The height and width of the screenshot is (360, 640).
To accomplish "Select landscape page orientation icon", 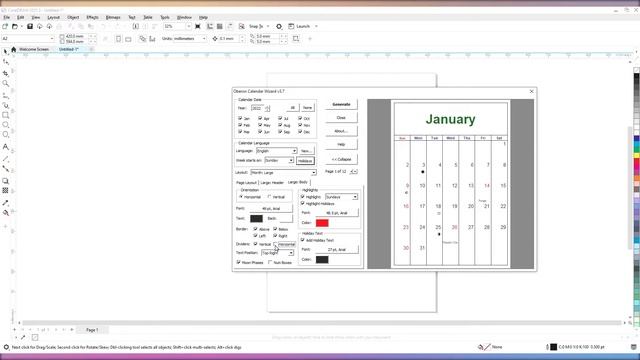I will 128,39.
